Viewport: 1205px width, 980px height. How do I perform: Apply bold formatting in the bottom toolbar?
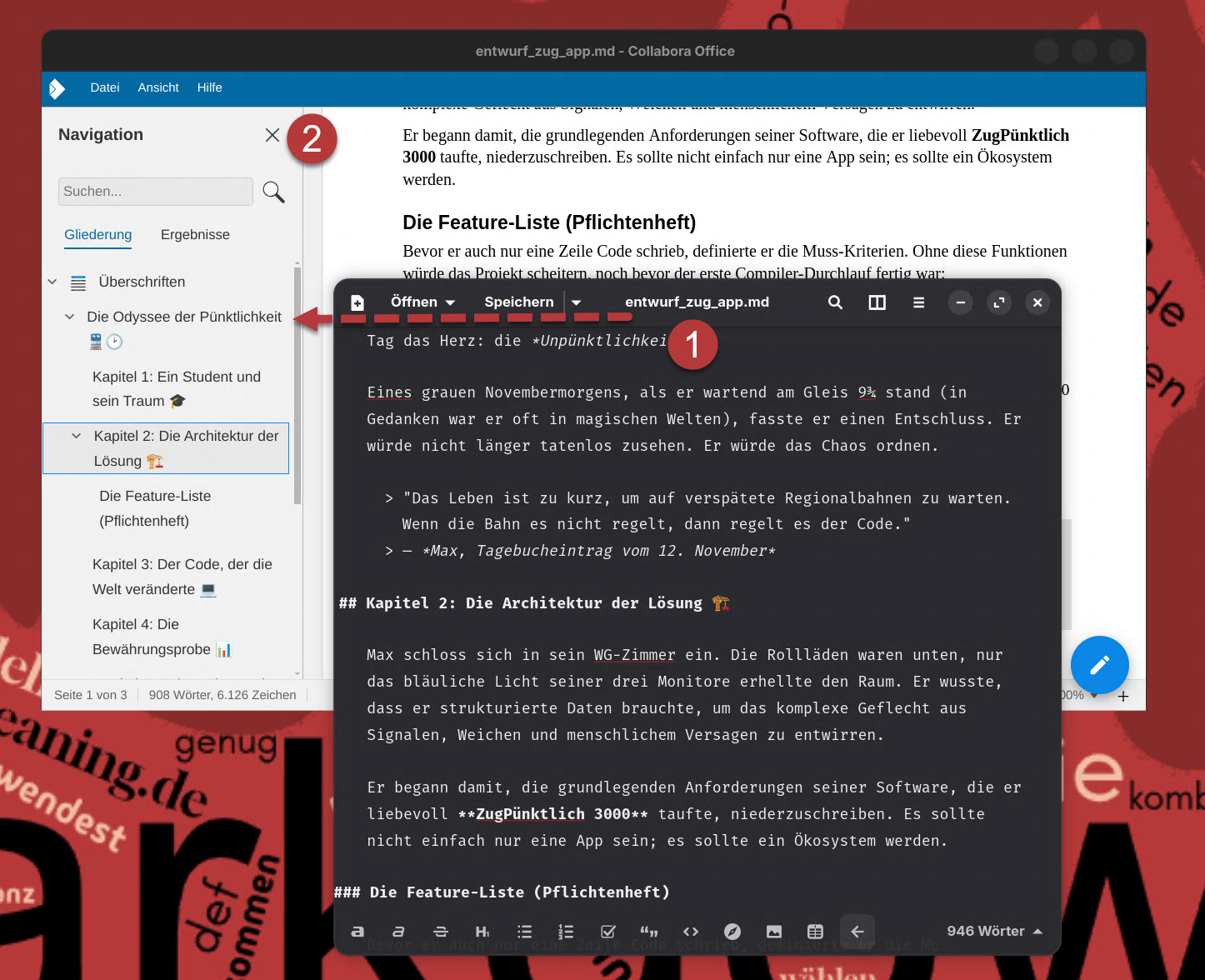coord(357,932)
